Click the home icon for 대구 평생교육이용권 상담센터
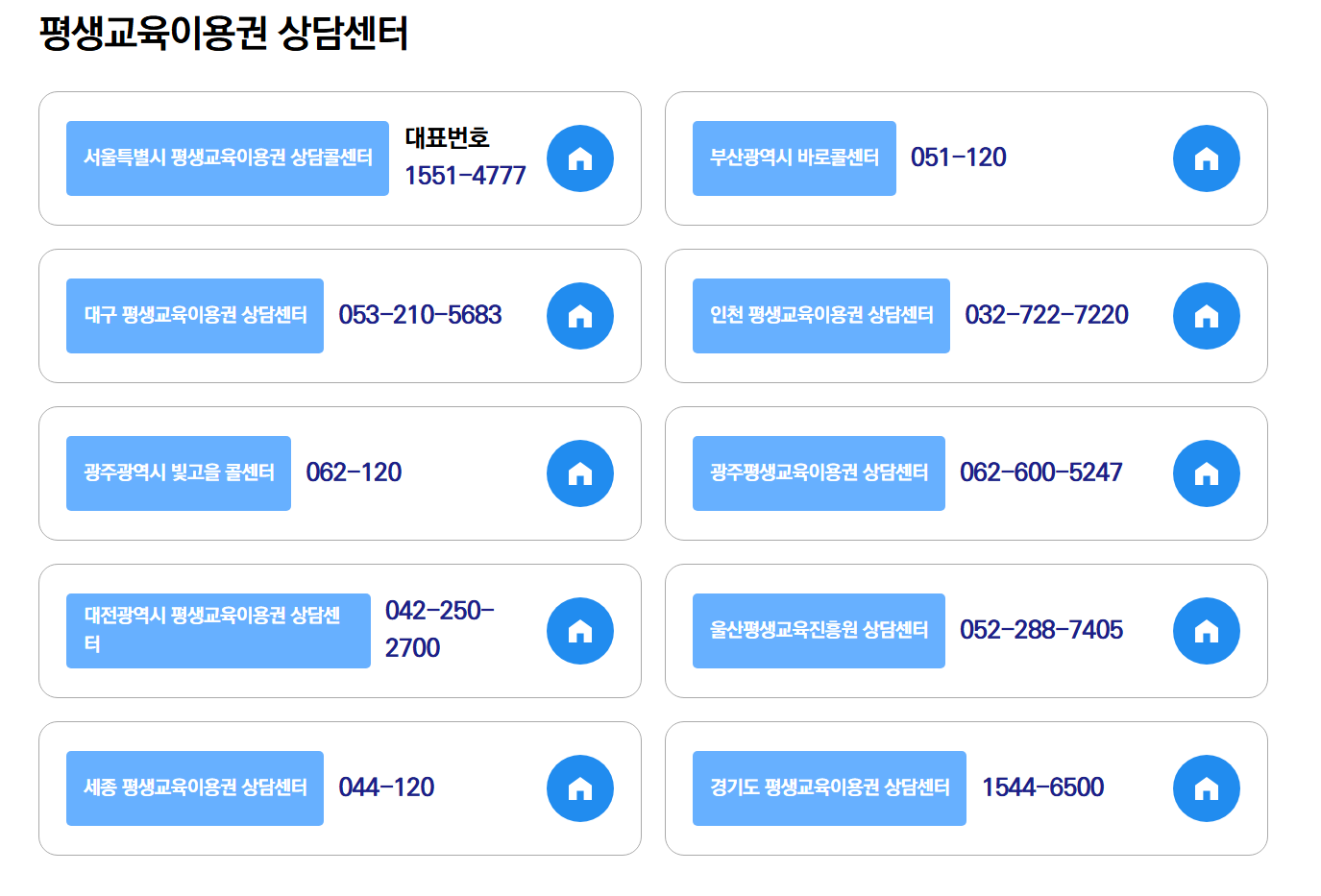The width and height of the screenshot is (1321, 896). click(579, 315)
